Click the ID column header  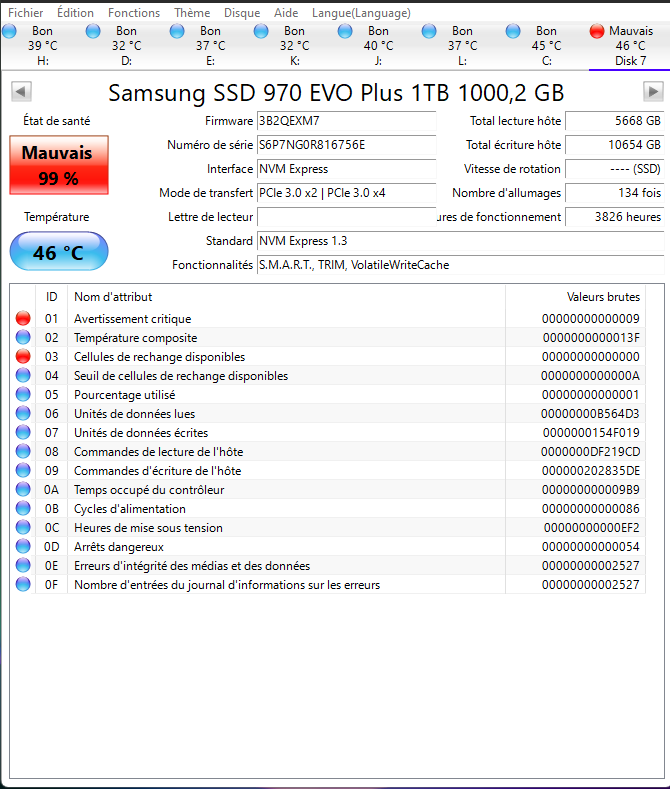[51, 297]
